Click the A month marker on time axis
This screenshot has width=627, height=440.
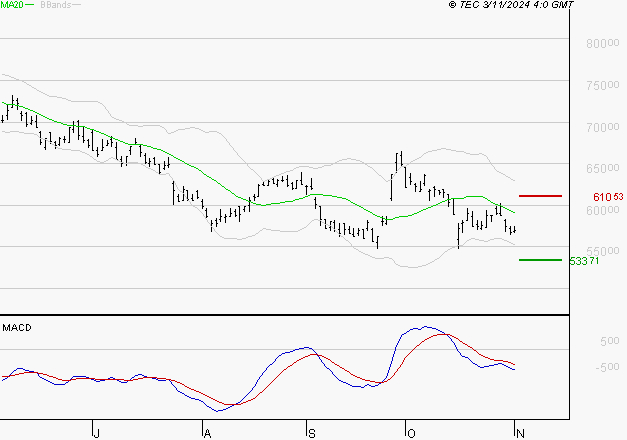coord(207,433)
